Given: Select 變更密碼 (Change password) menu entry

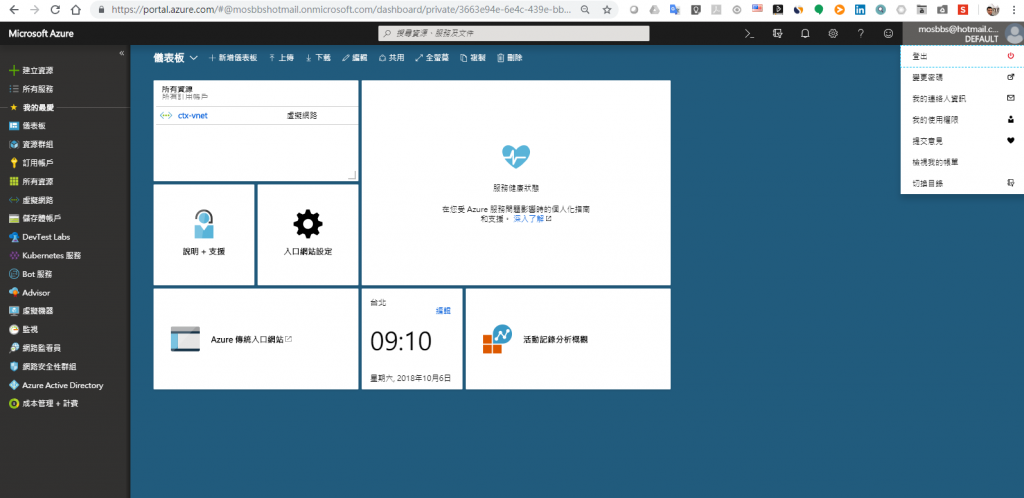Looking at the screenshot, I should pyautogui.click(x=963, y=78).
